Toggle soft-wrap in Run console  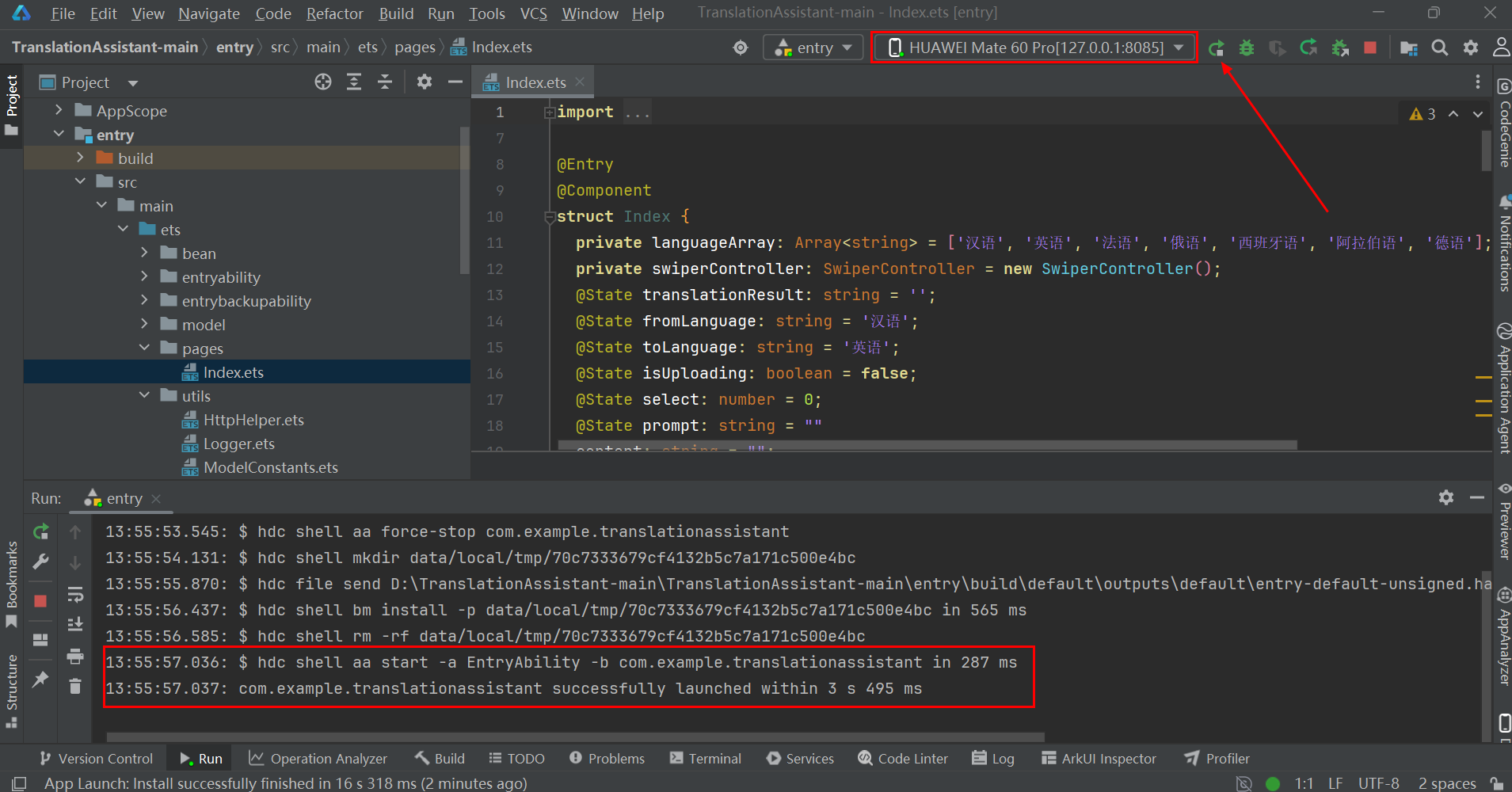click(75, 594)
